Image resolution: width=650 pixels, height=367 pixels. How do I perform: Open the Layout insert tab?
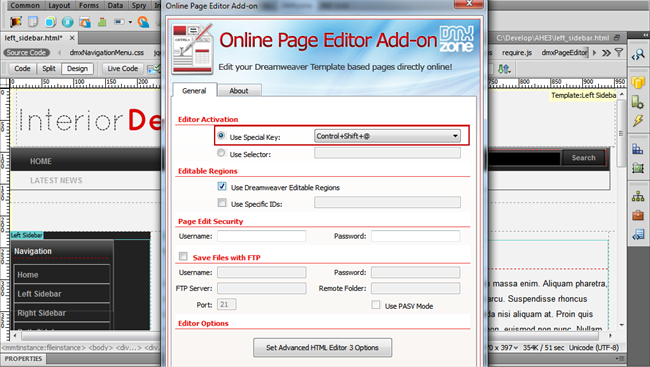coord(59,5)
